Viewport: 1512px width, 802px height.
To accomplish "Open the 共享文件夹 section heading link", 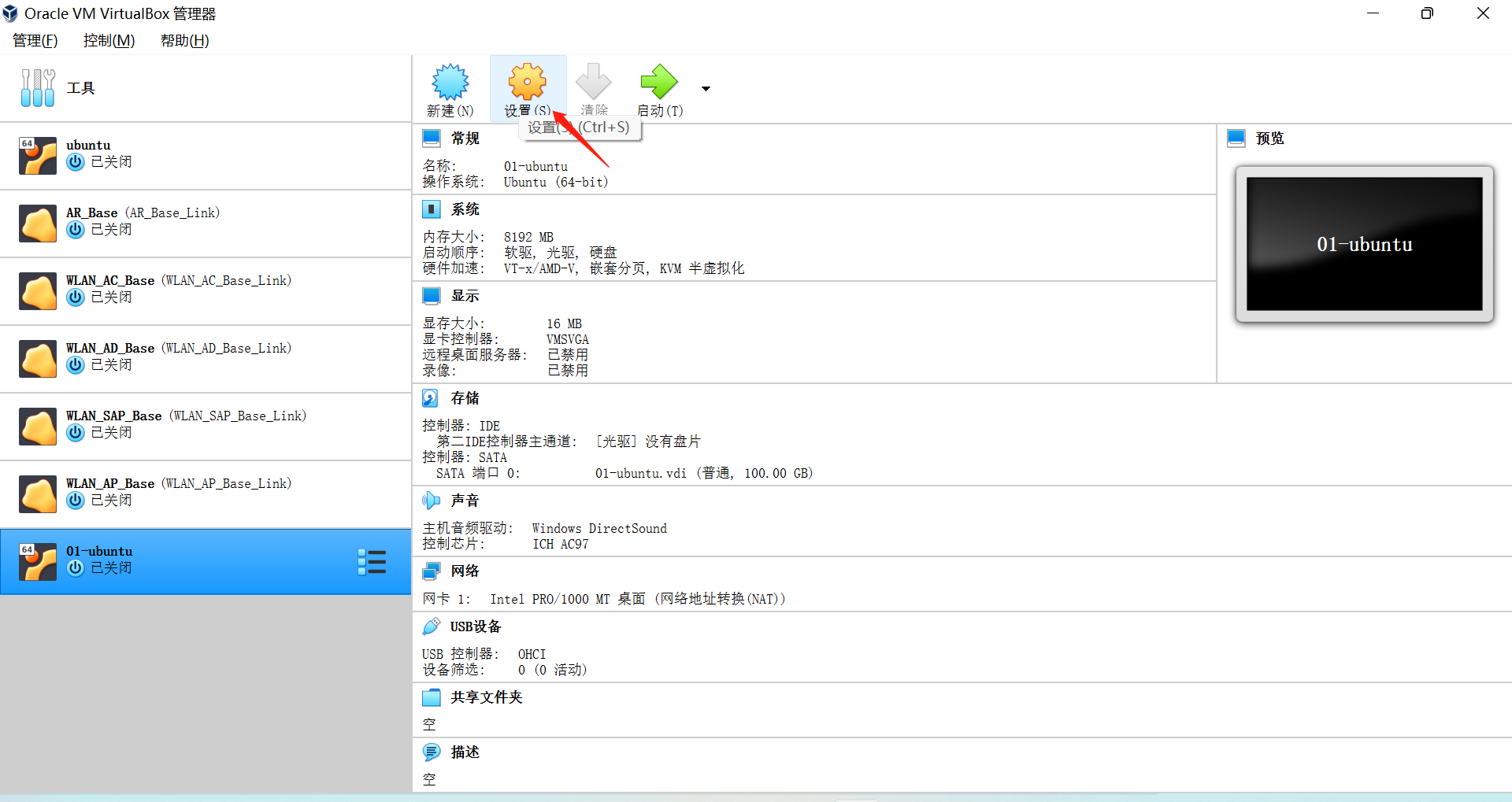I will click(x=487, y=697).
